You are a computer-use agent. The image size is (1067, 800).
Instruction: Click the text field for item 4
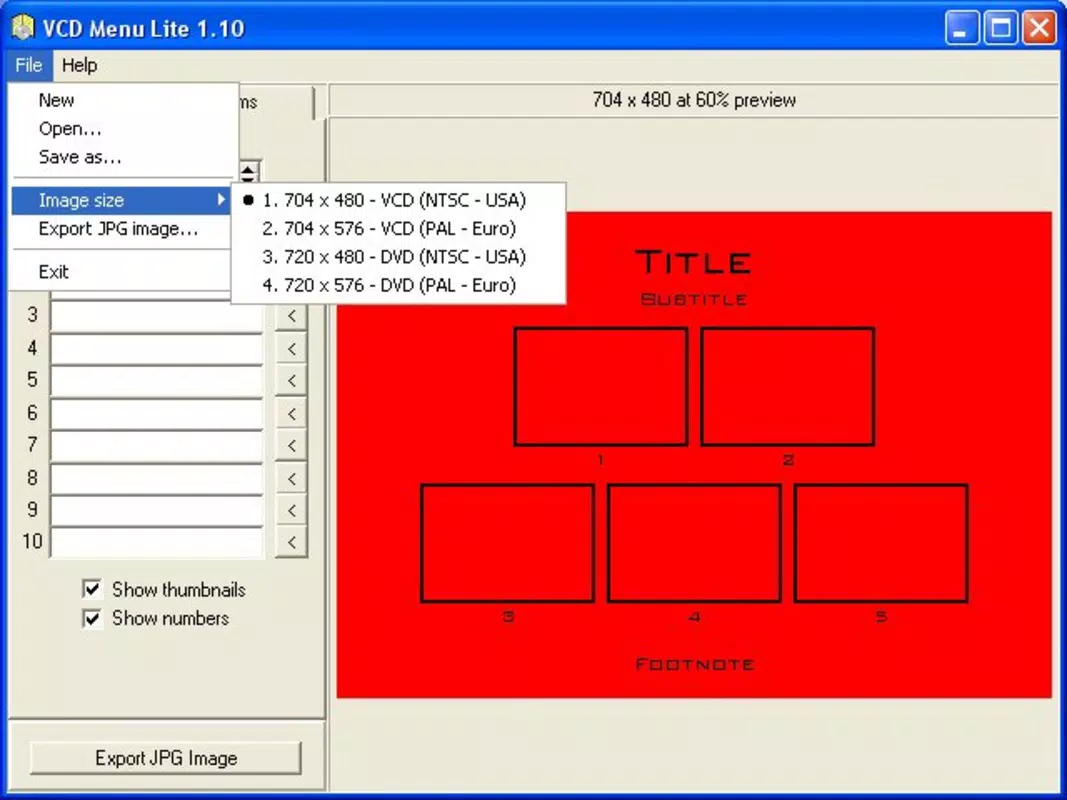point(157,348)
